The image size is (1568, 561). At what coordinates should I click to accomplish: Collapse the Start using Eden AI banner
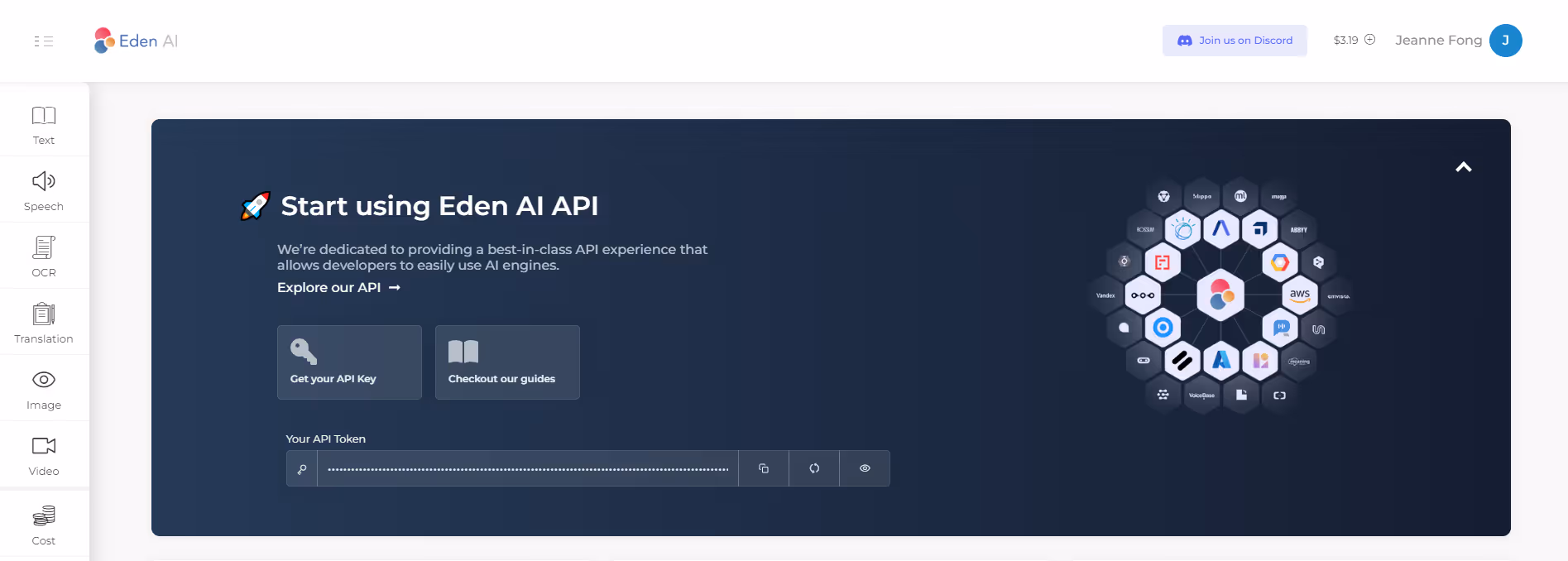point(1464,167)
